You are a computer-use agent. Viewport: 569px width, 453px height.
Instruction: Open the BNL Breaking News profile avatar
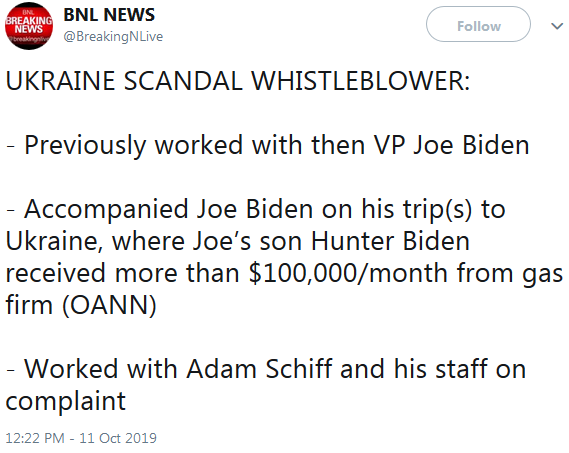click(29, 26)
